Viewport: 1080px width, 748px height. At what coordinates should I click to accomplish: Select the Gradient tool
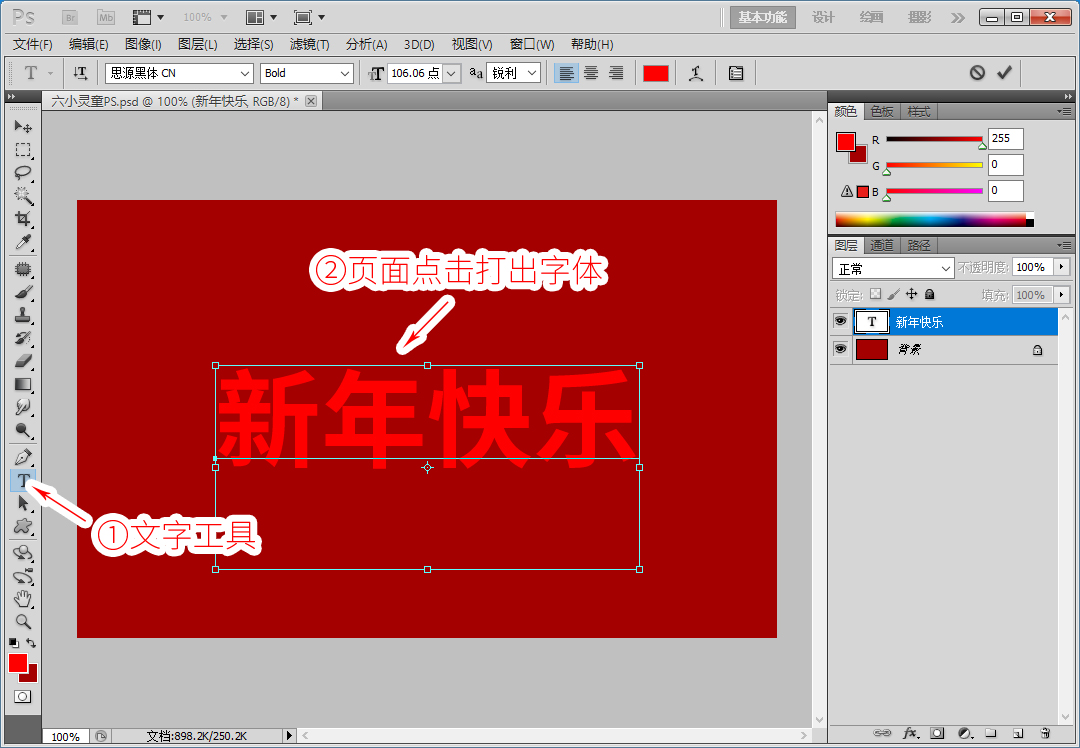[23, 384]
